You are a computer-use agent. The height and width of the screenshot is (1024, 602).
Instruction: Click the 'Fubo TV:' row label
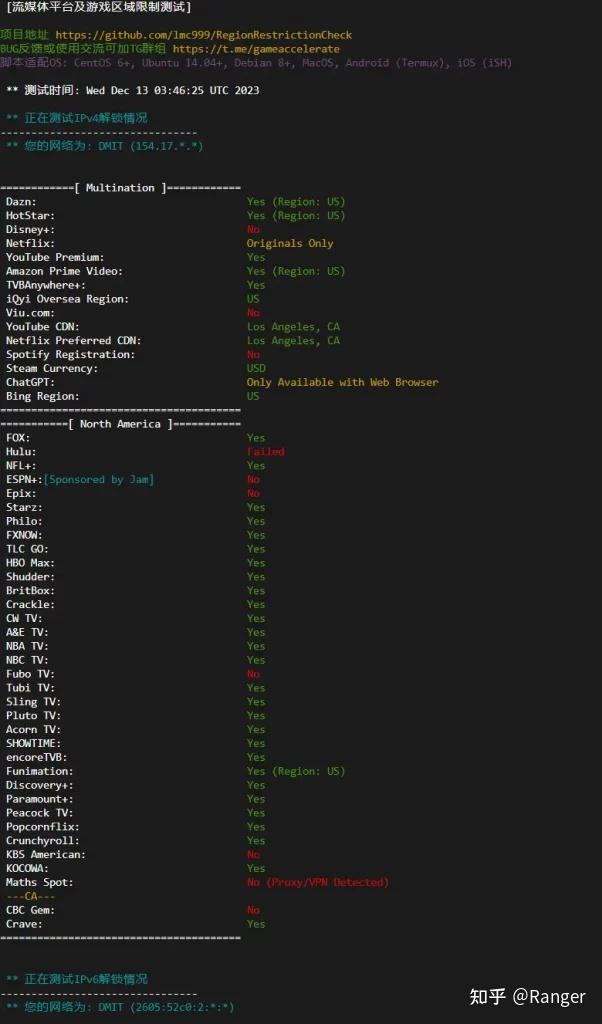(x=31, y=674)
